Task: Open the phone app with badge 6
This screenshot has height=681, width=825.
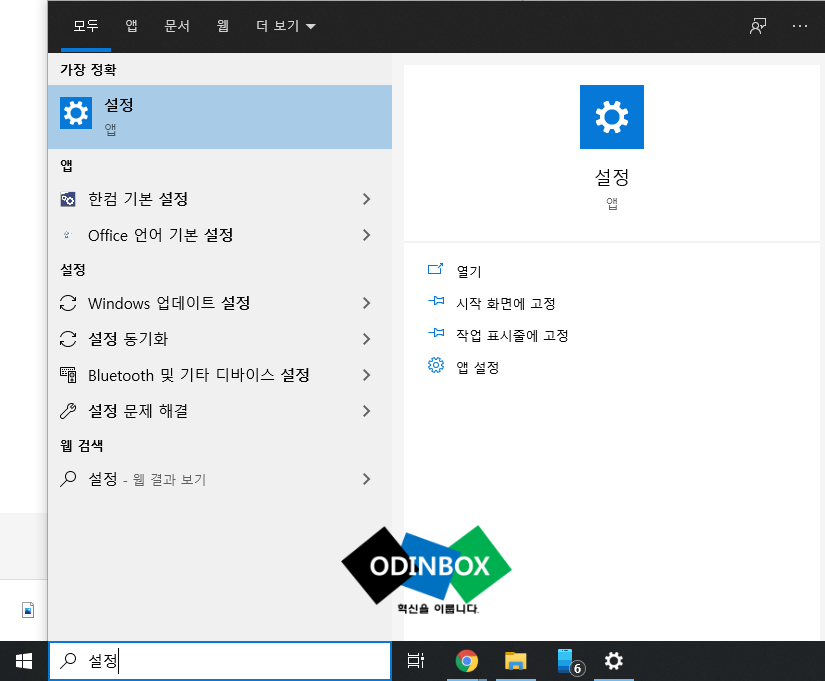Action: 569,661
